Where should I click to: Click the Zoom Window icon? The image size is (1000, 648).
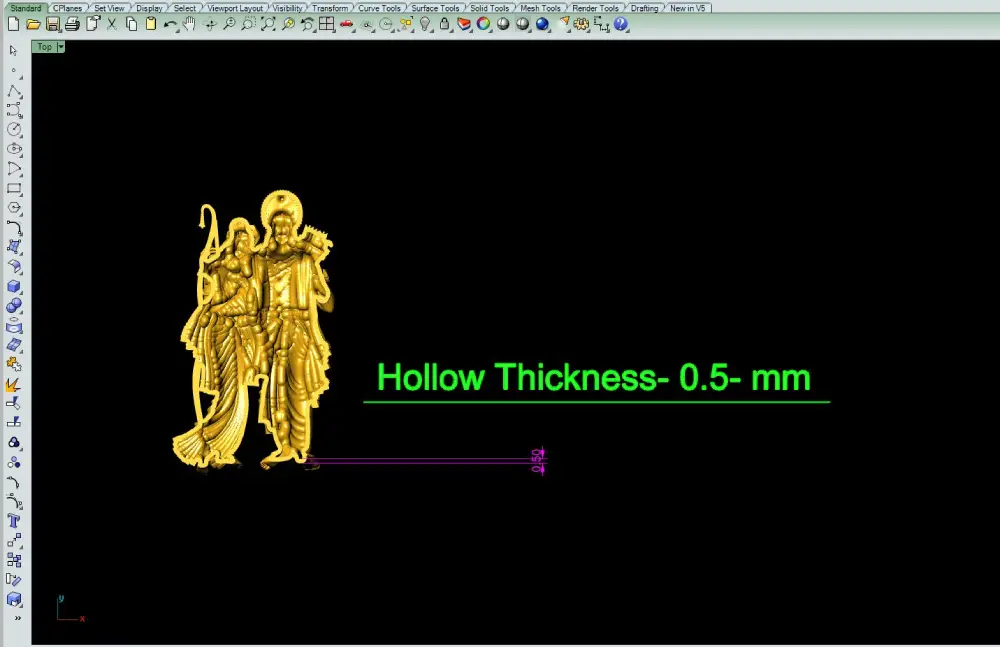[x=248, y=24]
